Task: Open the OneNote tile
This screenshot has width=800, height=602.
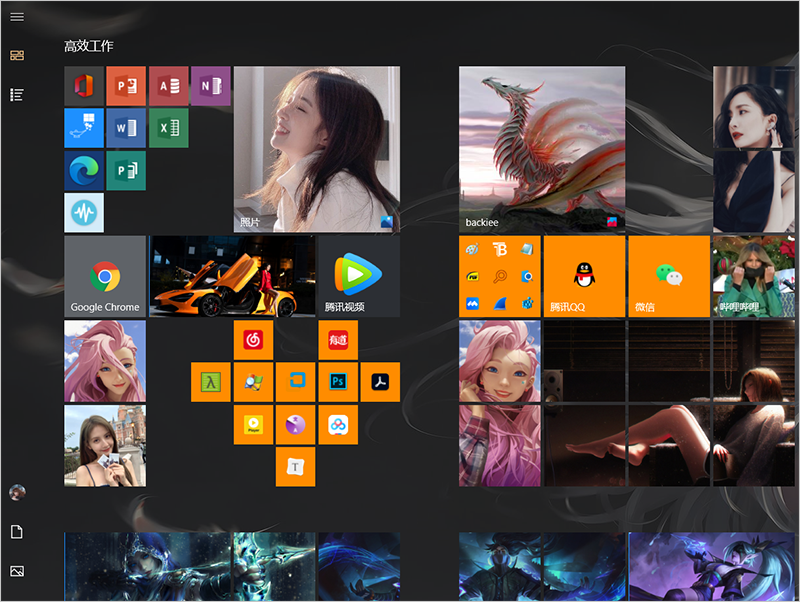Action: [x=211, y=86]
